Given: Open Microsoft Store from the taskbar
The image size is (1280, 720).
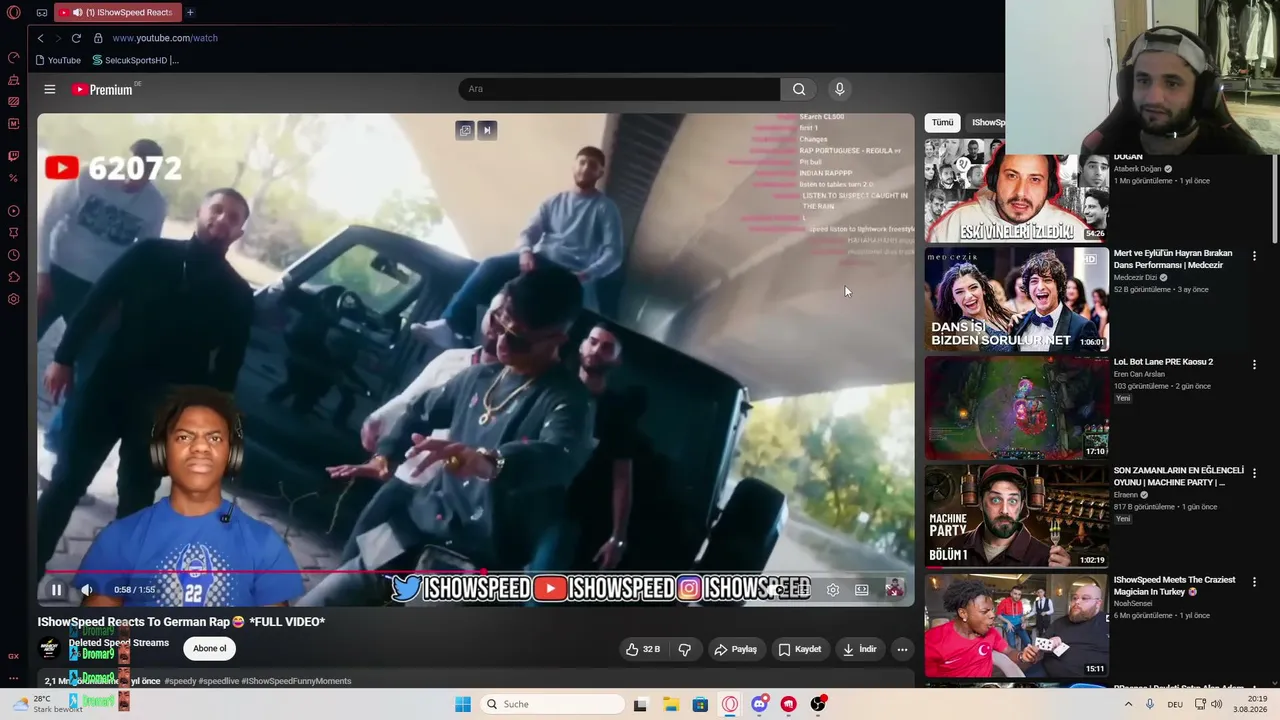Looking at the screenshot, I should [700, 704].
